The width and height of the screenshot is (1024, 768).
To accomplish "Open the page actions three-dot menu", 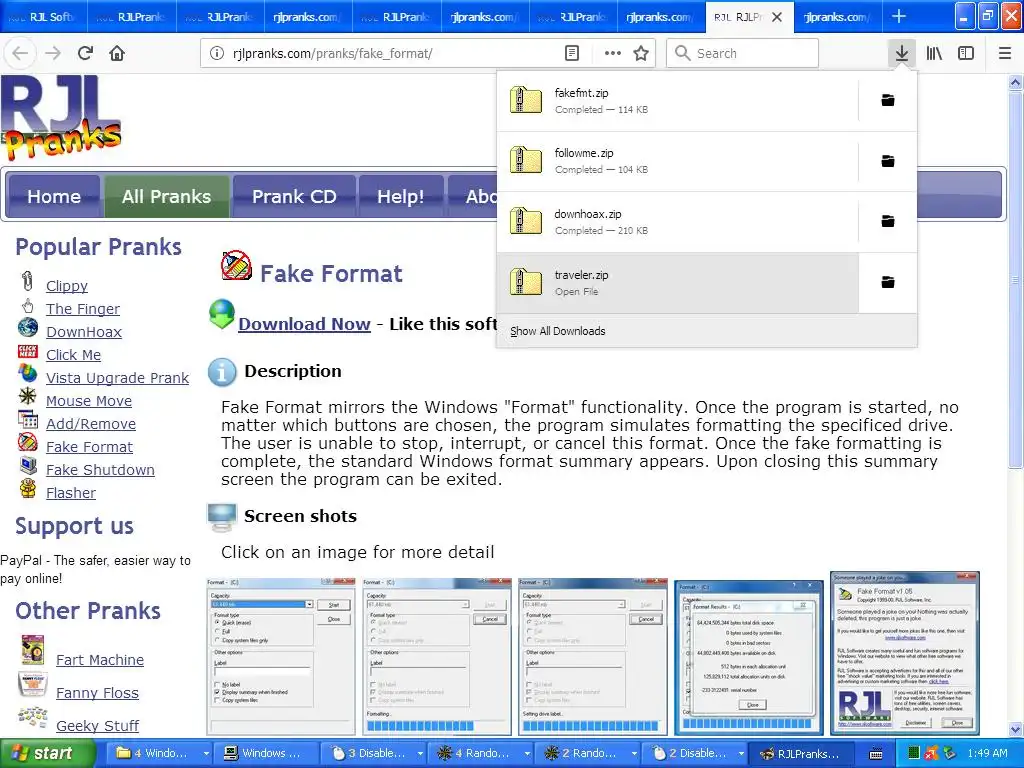I will [x=613, y=54].
